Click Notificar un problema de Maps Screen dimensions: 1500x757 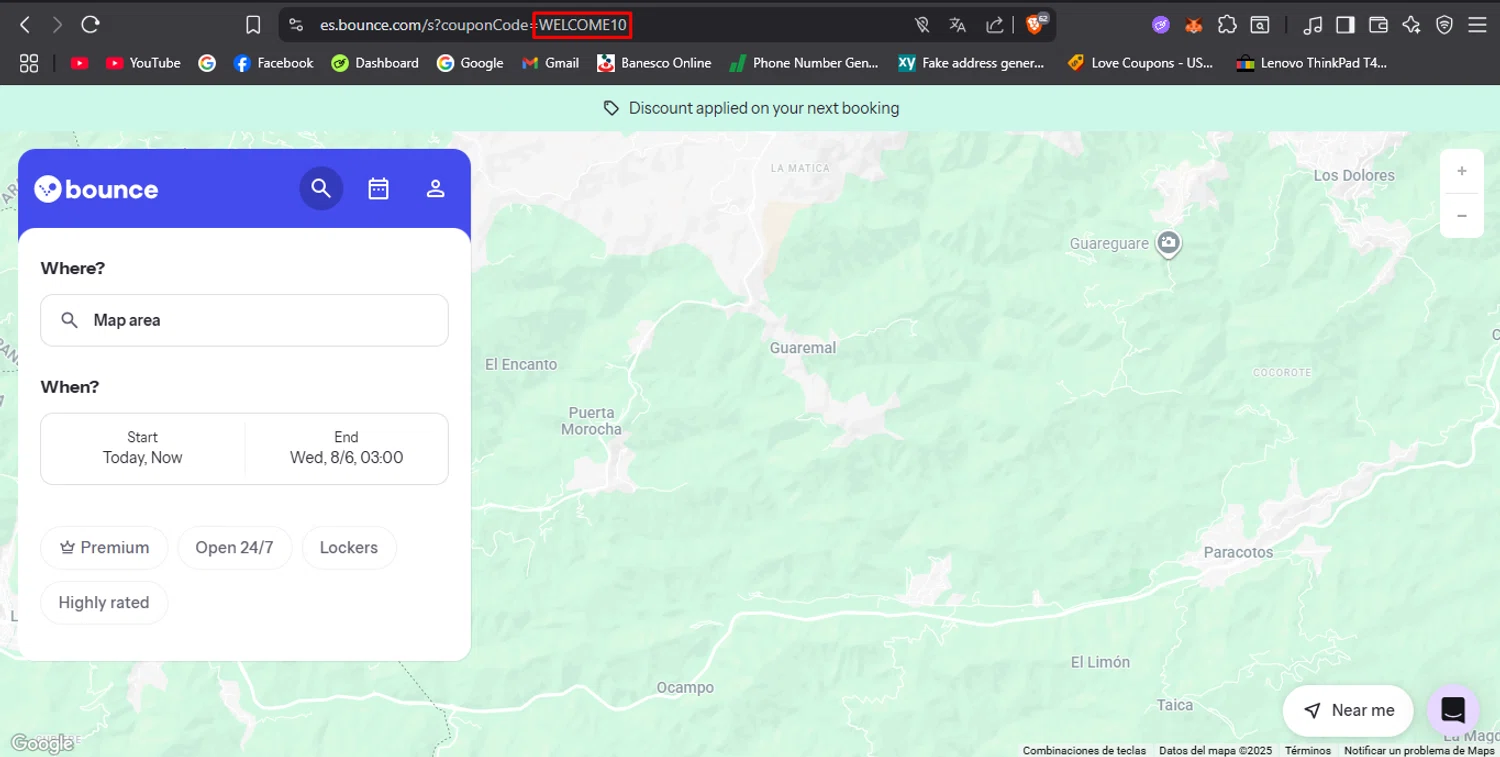[x=1419, y=750]
